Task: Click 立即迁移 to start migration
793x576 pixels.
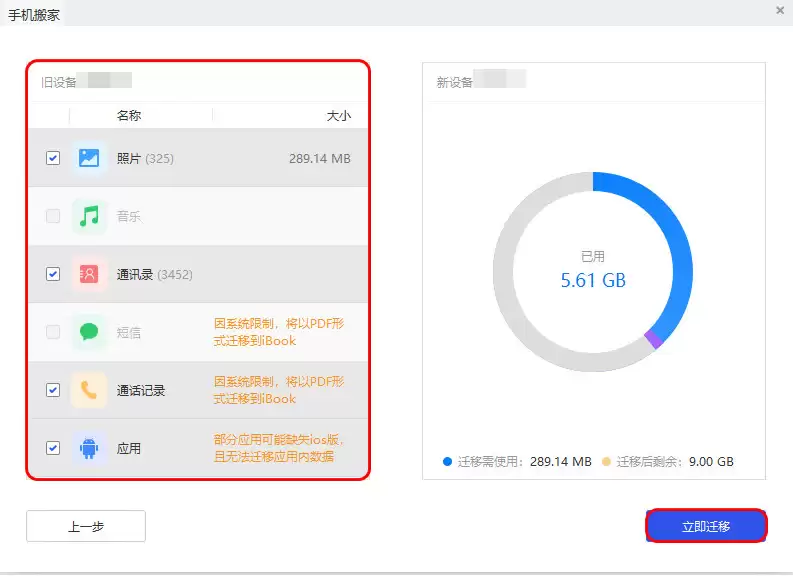Action: coord(706,526)
